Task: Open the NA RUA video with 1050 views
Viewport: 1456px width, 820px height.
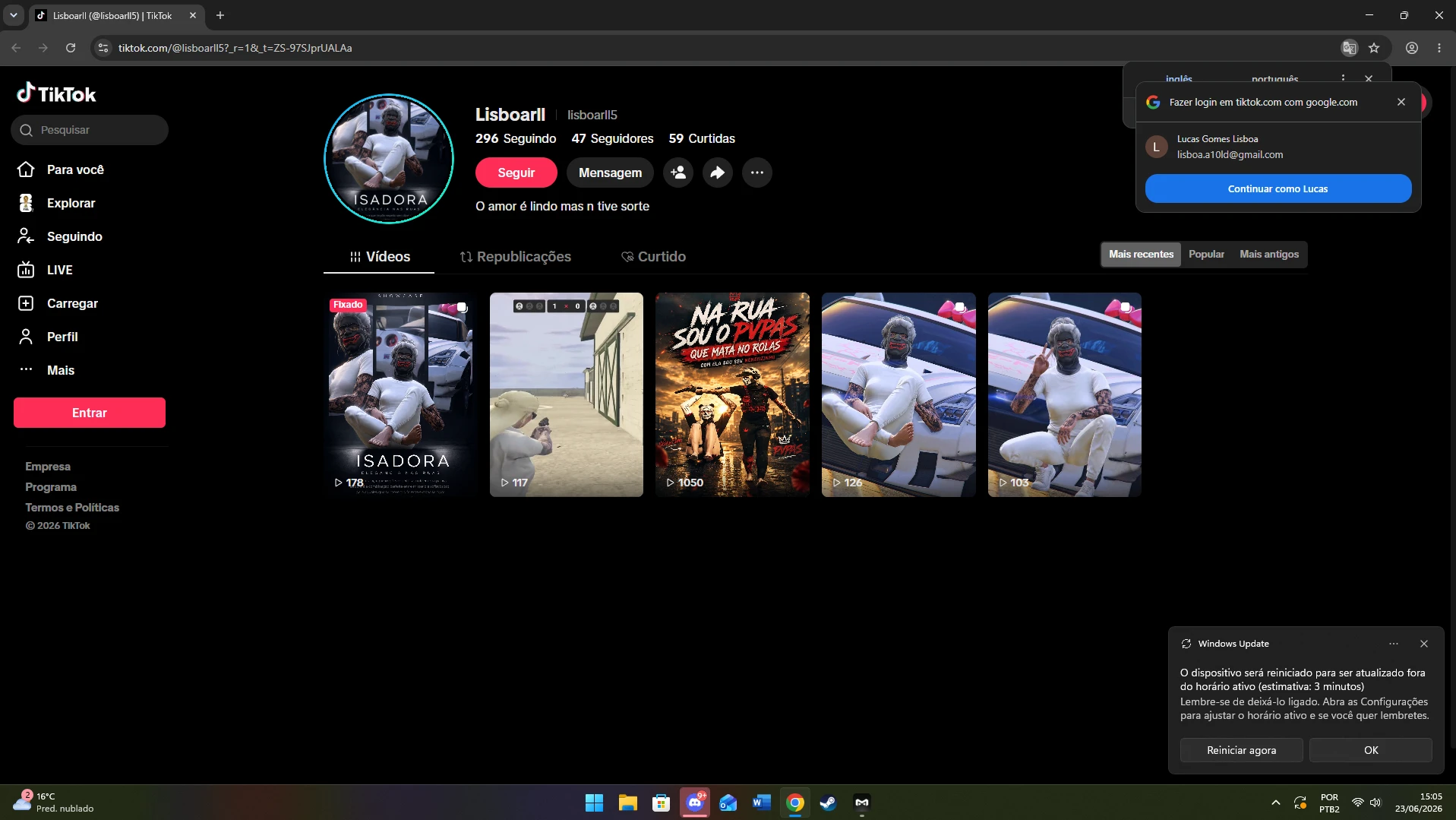Action: tap(732, 394)
